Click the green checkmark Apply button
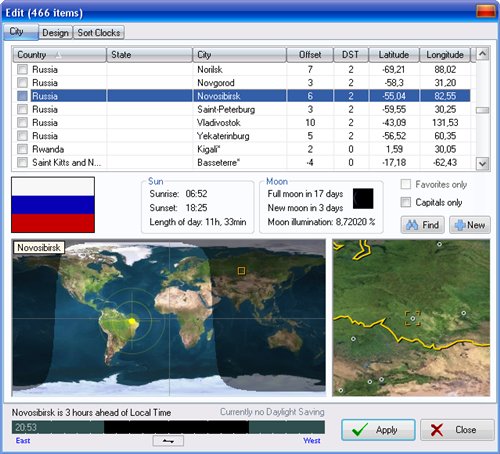The image size is (500, 454). click(378, 430)
